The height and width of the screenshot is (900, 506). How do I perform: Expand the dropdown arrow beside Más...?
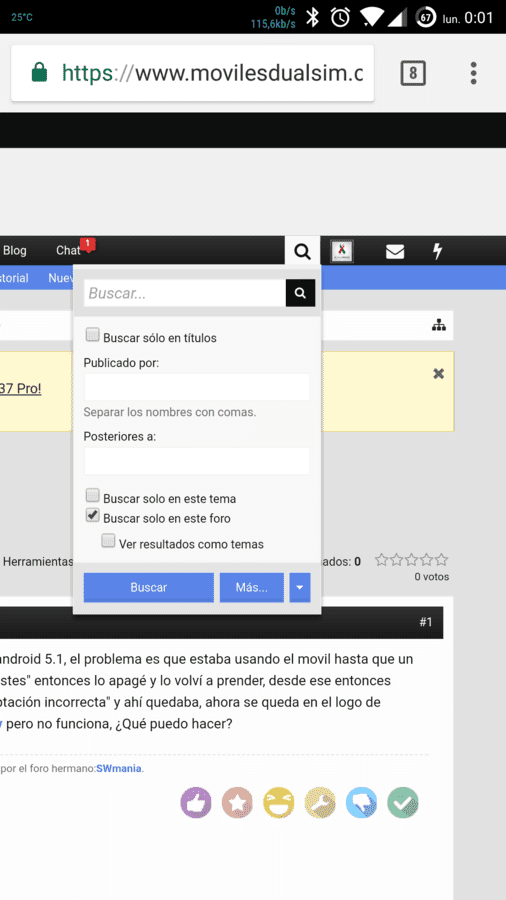(300, 588)
